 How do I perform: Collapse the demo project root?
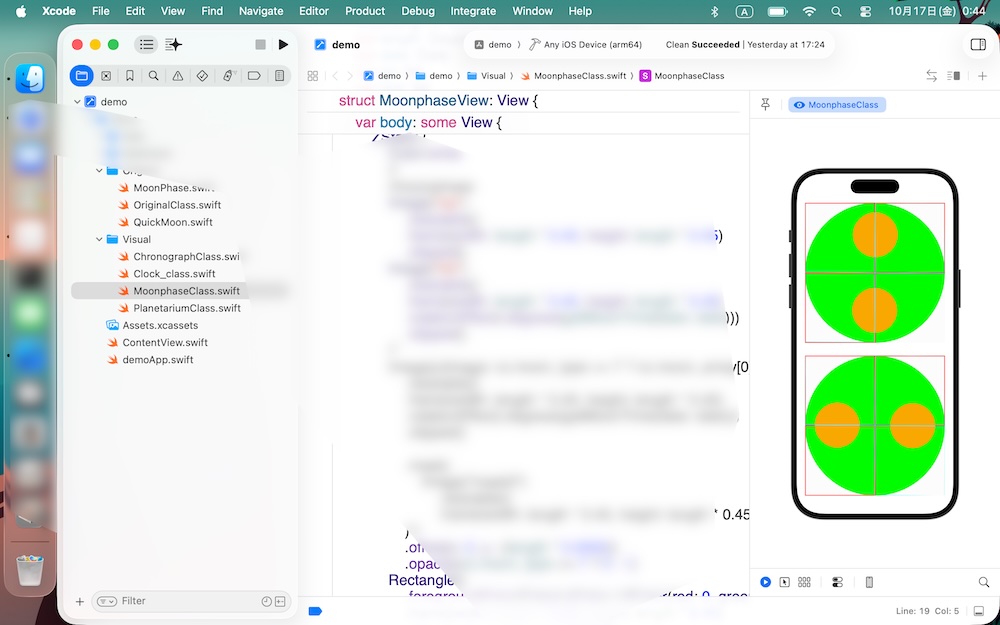[77, 102]
